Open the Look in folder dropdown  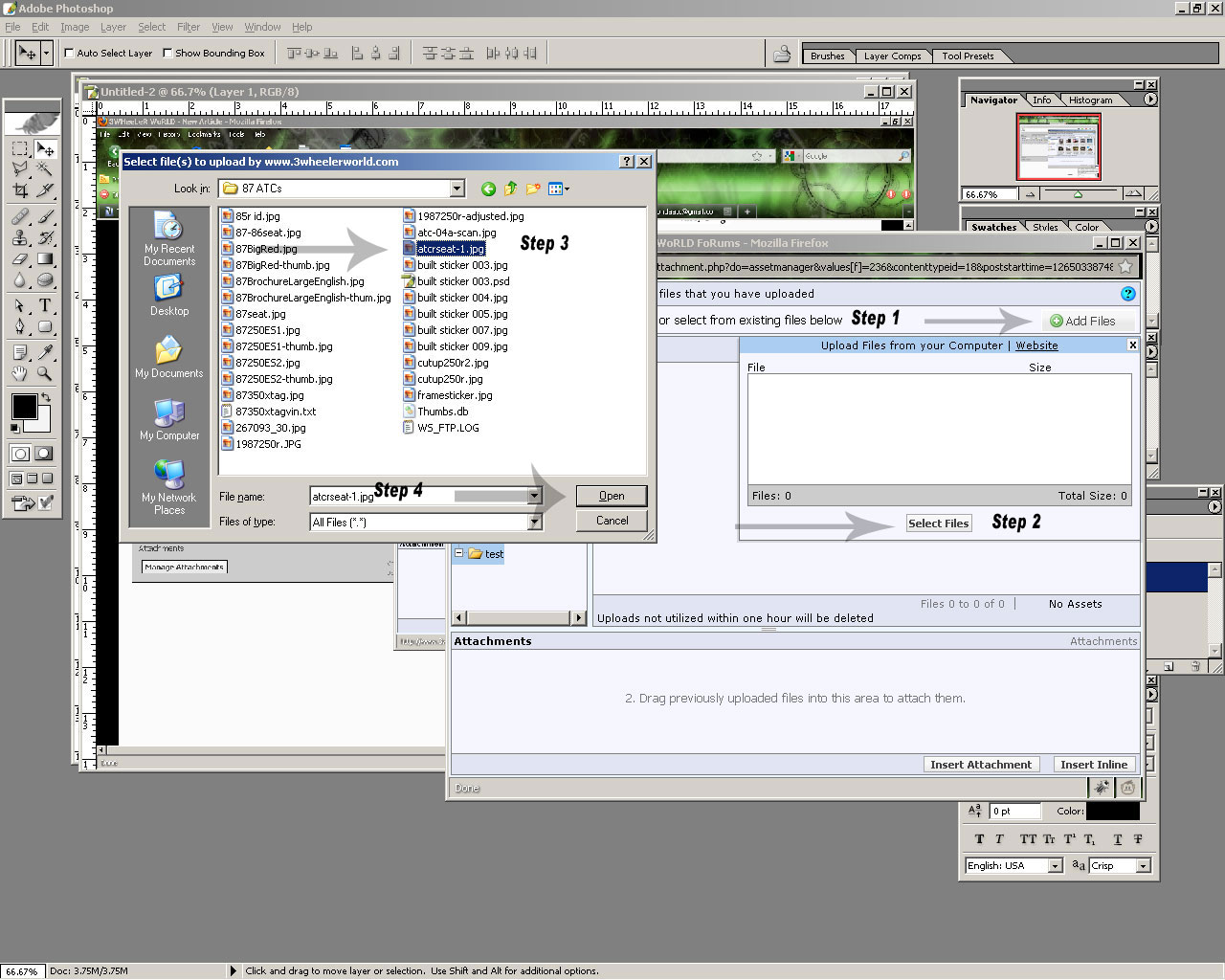[457, 188]
